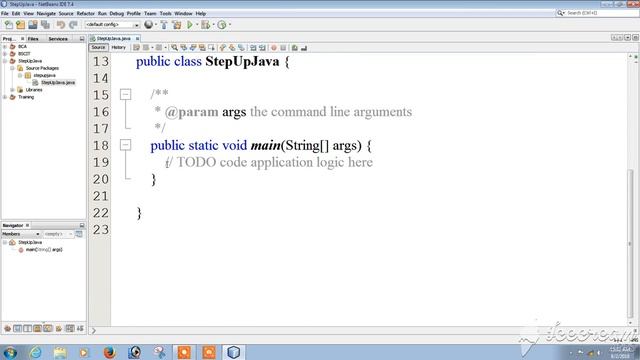Open Firefox from the taskbar
This screenshot has height=360, width=640.
(x=109, y=352)
